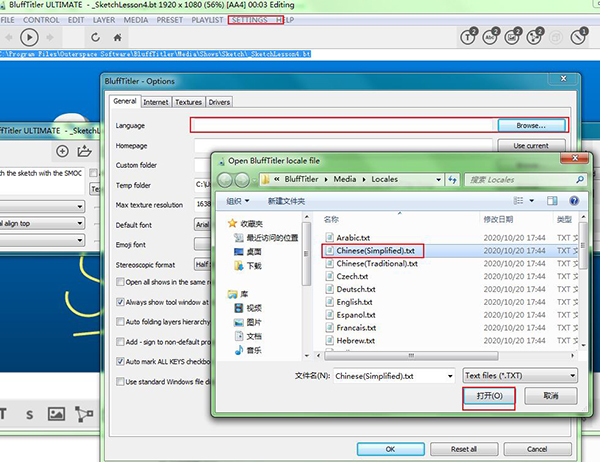Click the S icon in bottom-left toolbar

[29, 415]
